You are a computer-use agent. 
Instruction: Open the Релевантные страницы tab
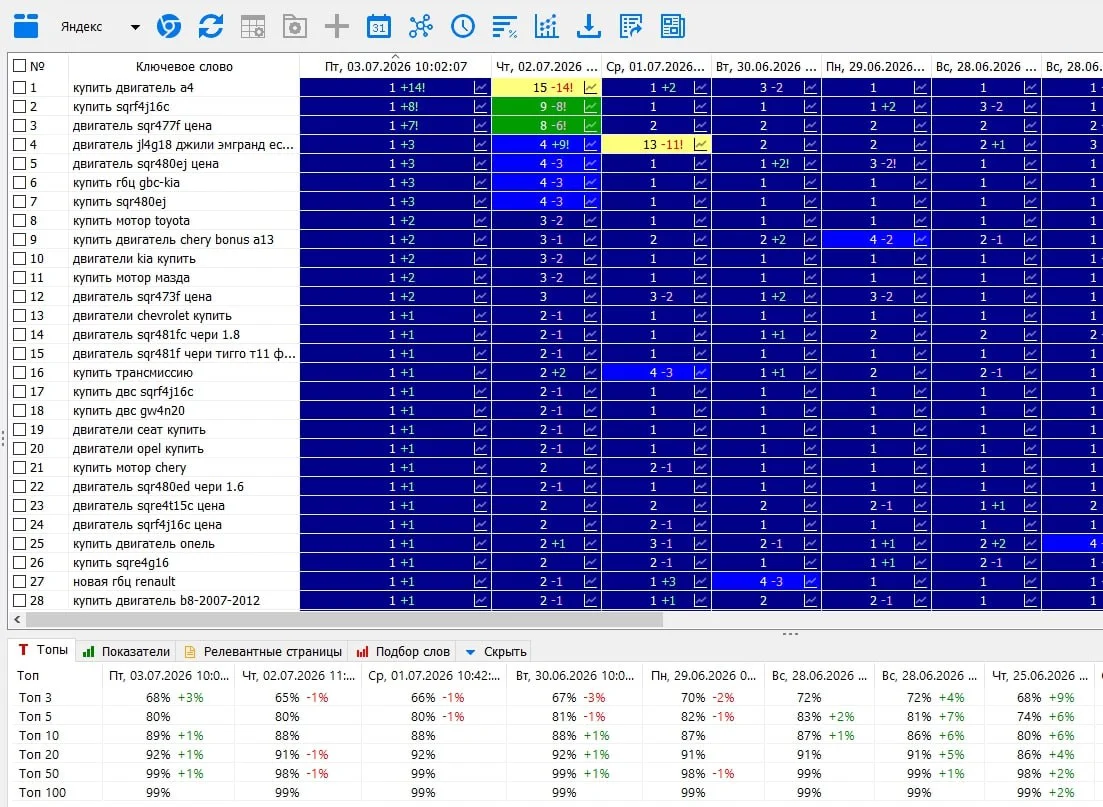pos(264,652)
